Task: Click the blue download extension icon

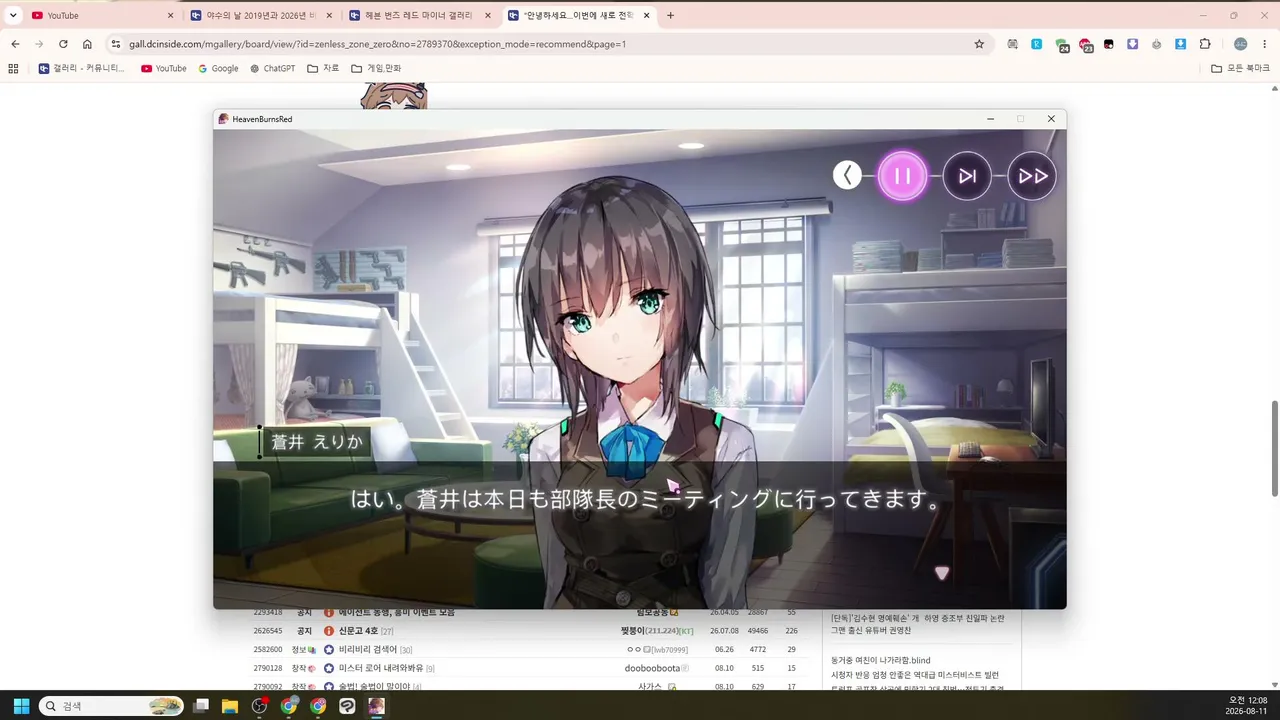Action: click(x=1181, y=44)
